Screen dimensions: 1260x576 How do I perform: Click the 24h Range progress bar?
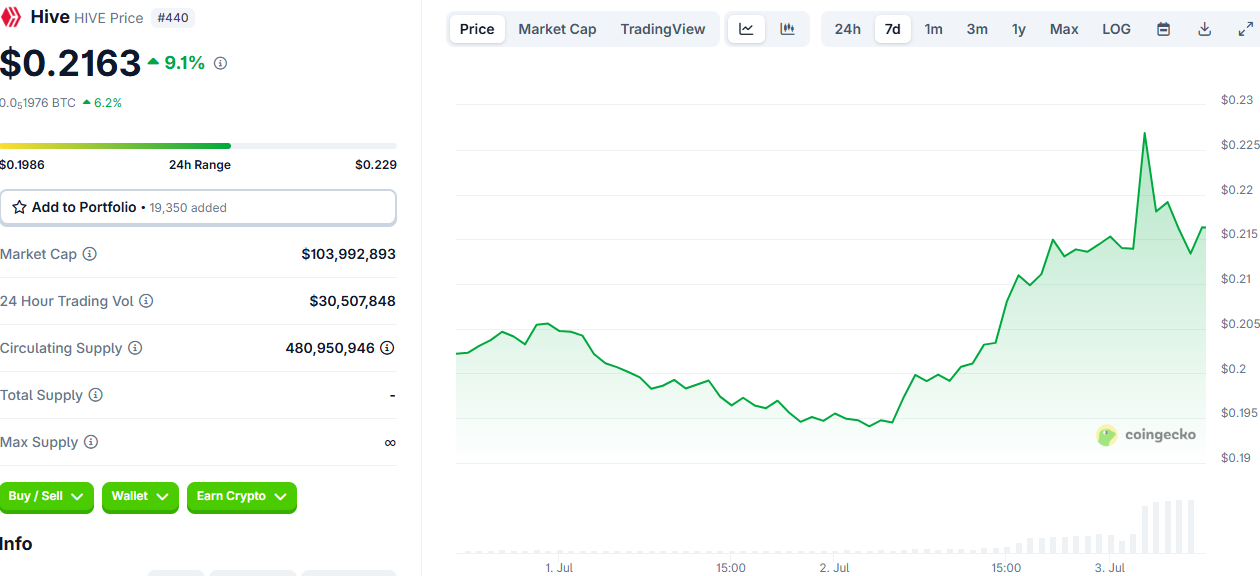point(198,146)
